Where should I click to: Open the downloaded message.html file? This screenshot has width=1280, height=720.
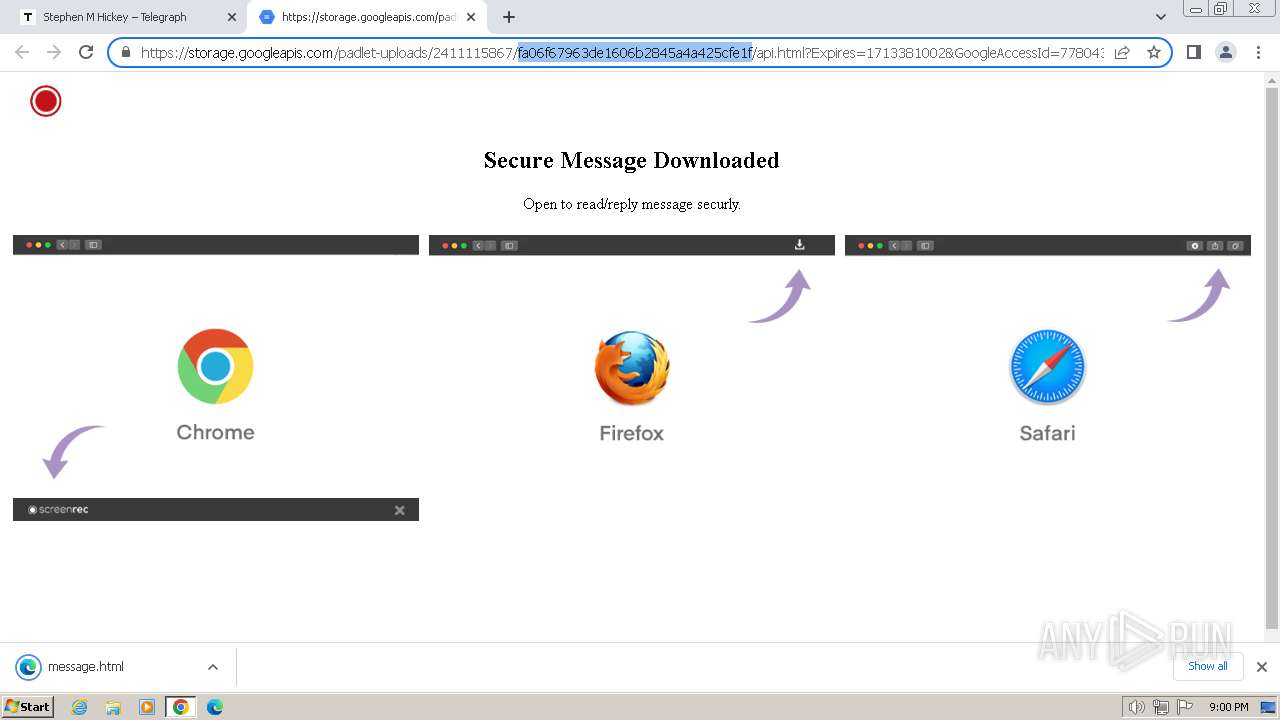point(86,667)
